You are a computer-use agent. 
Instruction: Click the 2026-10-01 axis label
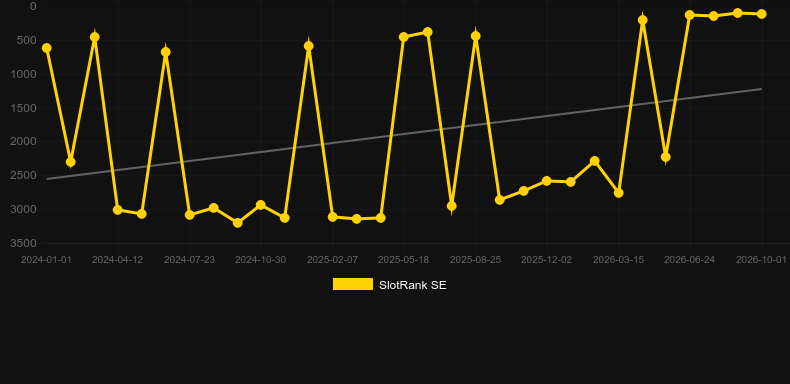(x=761, y=260)
